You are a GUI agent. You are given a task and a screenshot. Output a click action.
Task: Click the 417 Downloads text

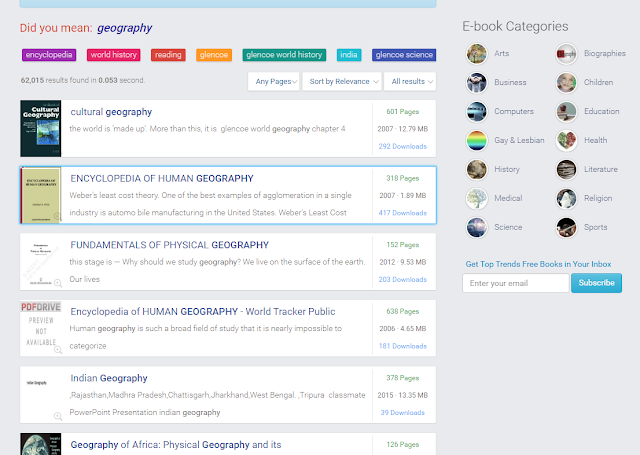tap(402, 213)
